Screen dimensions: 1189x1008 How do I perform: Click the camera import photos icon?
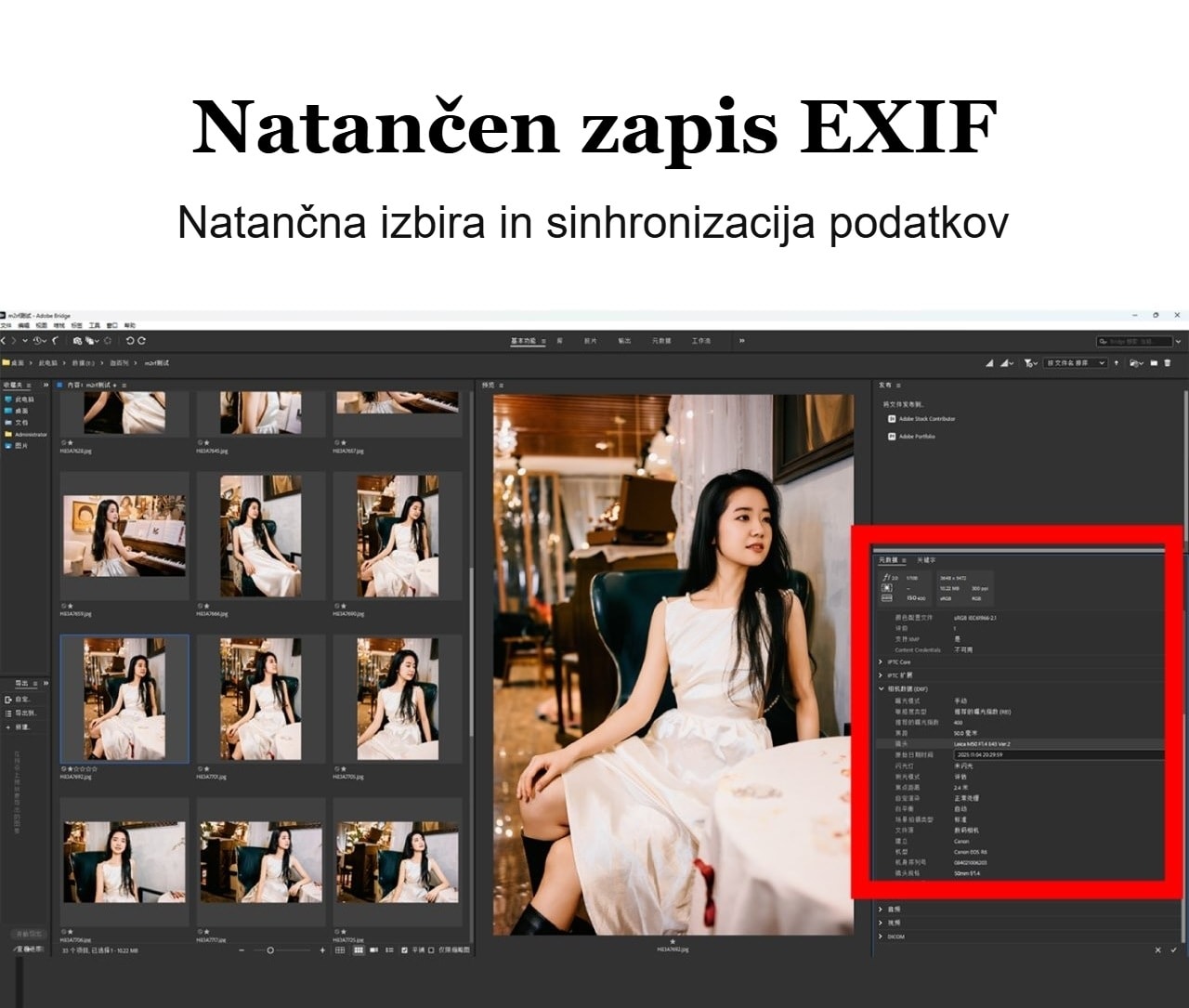[x=77, y=341]
